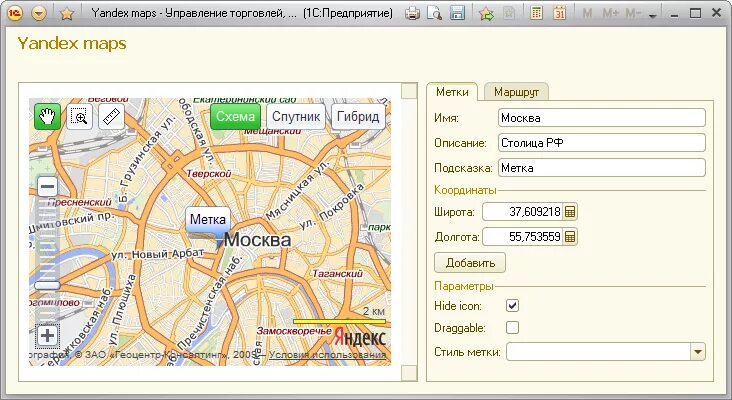
Task: Click the Добавить button
Action: (470, 263)
